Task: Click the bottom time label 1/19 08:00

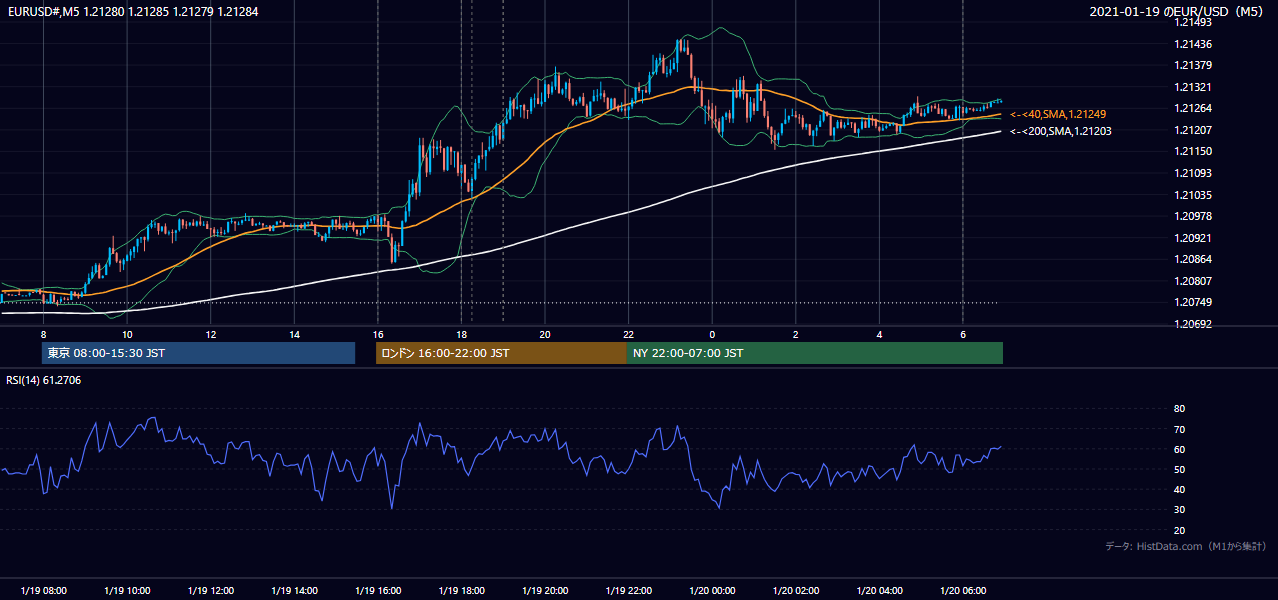Action: [43, 591]
